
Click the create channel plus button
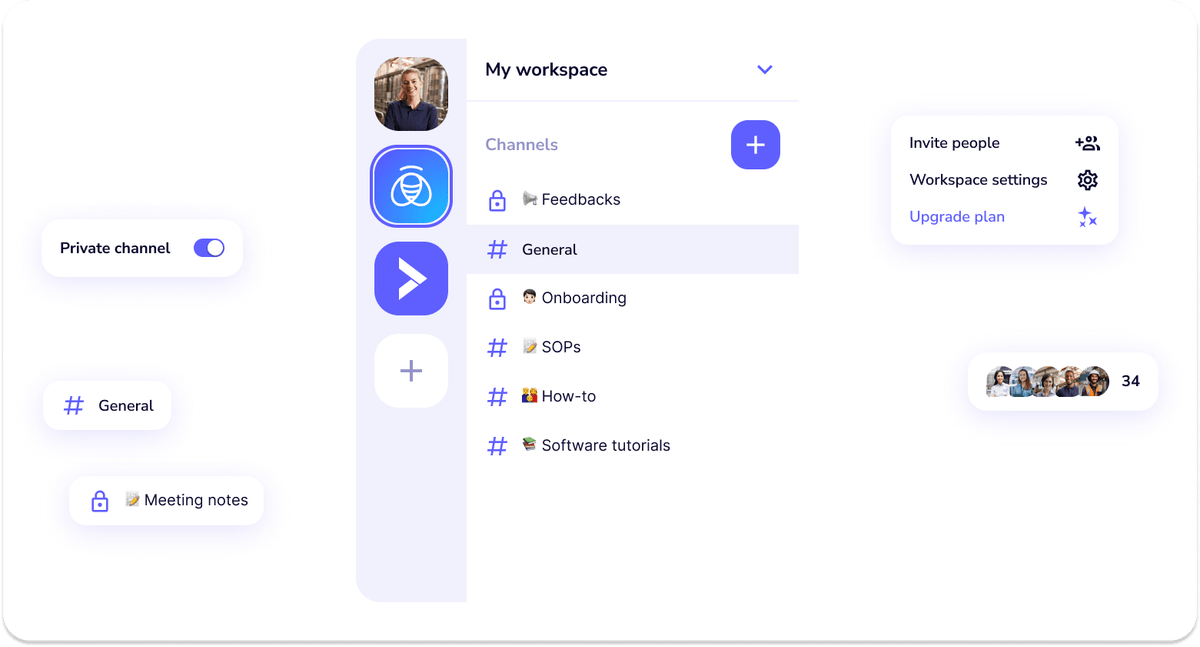coord(755,145)
